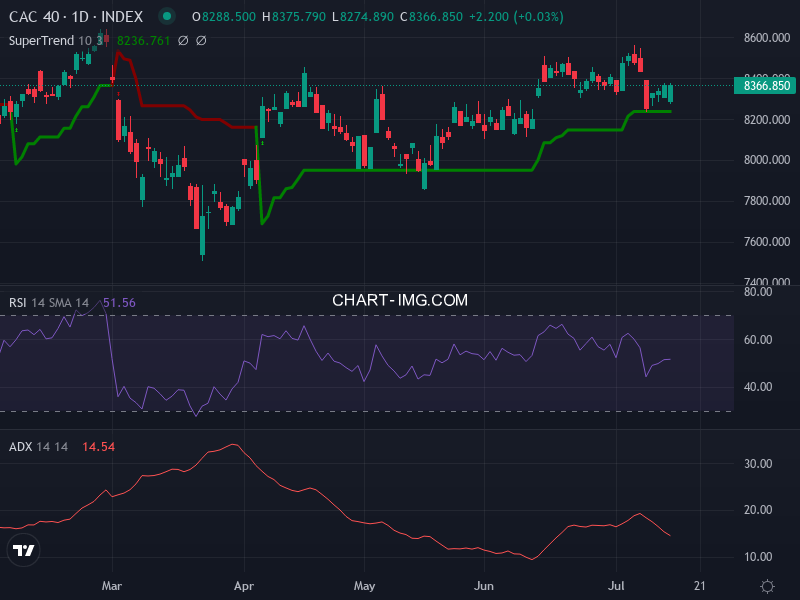Click the change value +2.200 (+0.03%)
This screenshot has width=800, height=600.
point(516,17)
